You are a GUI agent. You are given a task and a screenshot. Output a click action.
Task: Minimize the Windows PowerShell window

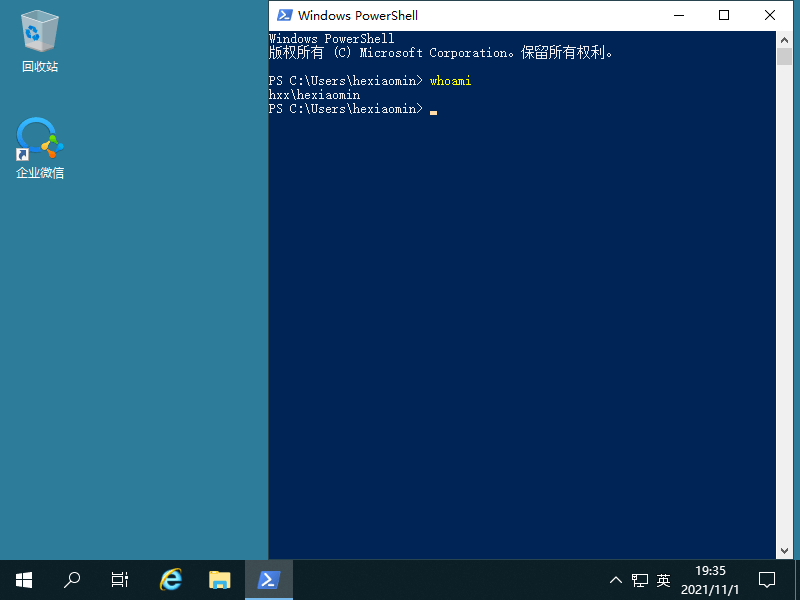coord(679,15)
